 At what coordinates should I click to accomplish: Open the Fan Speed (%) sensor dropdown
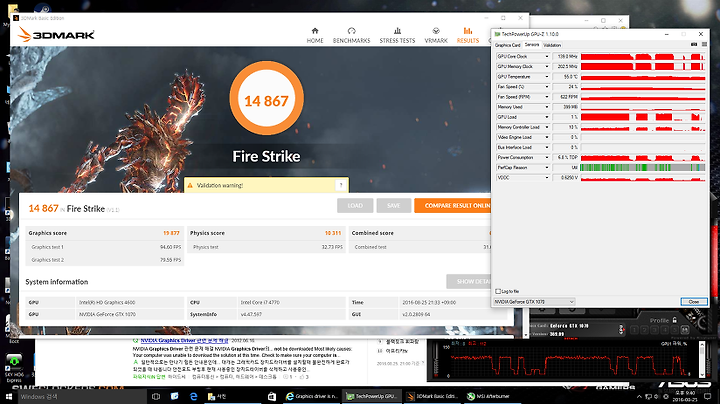point(546,87)
